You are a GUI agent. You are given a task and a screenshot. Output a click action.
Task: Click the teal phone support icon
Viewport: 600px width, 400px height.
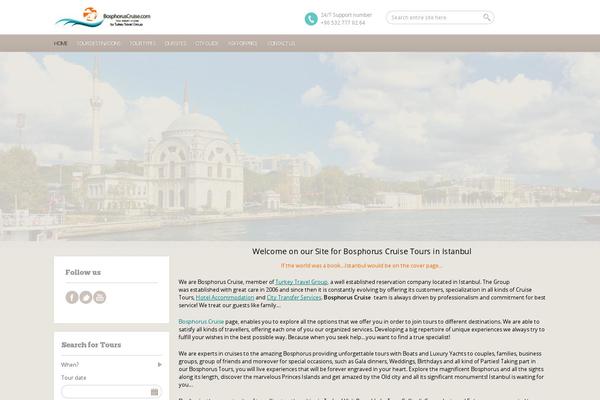pyautogui.click(x=311, y=18)
